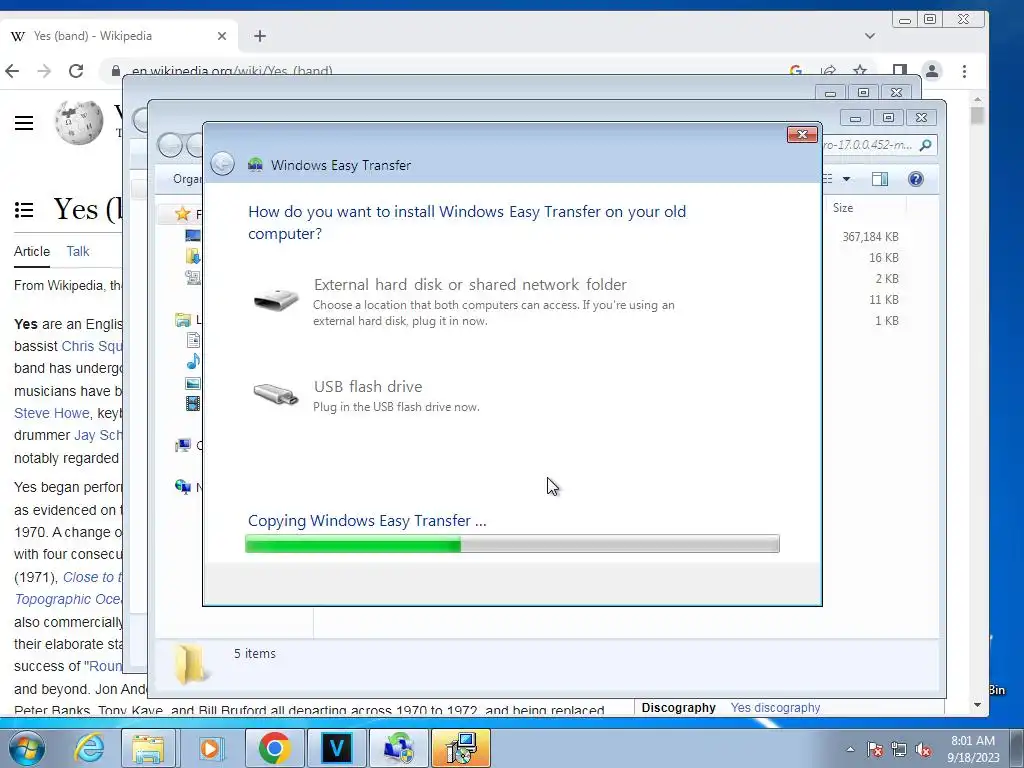1024x768 pixels.
Task: Click the folder icon in Explorer details pane
Action: [x=190, y=664]
